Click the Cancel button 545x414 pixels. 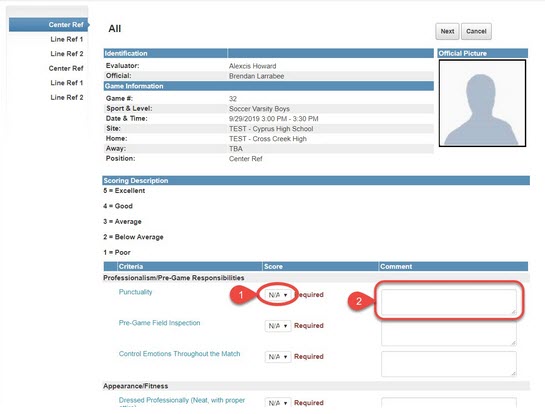coord(476,31)
